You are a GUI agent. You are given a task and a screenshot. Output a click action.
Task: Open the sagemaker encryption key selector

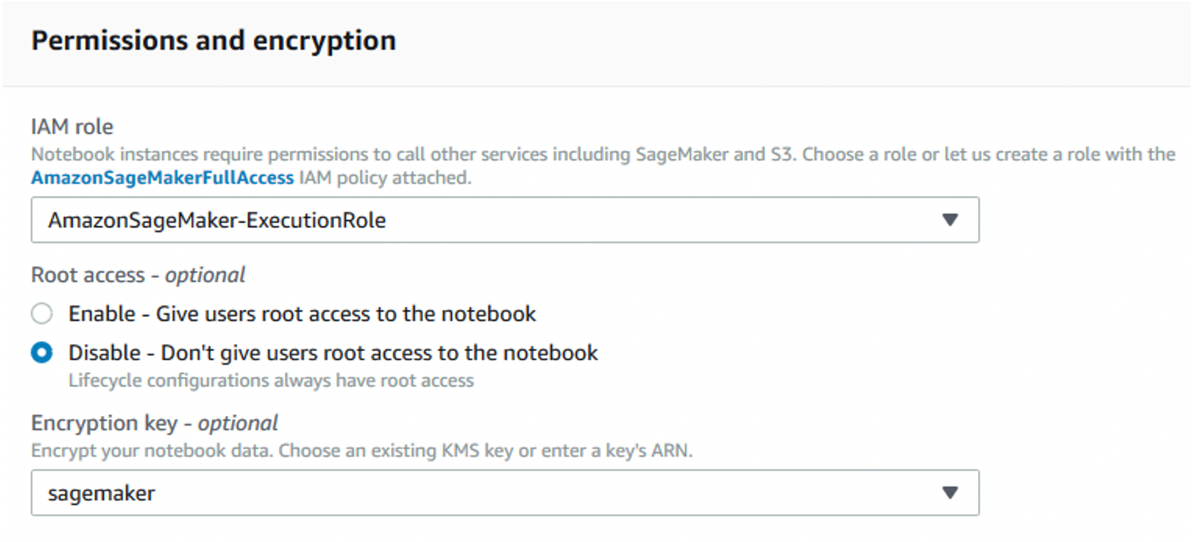505,493
